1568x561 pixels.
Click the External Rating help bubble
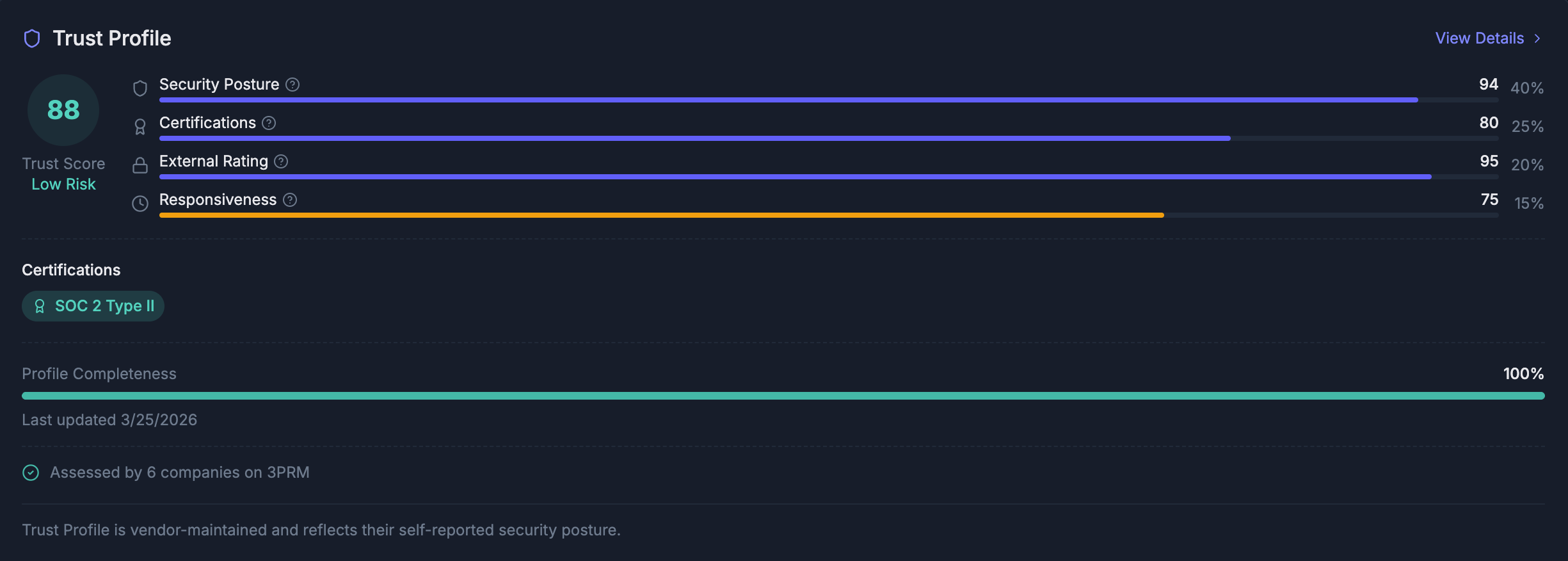point(280,161)
